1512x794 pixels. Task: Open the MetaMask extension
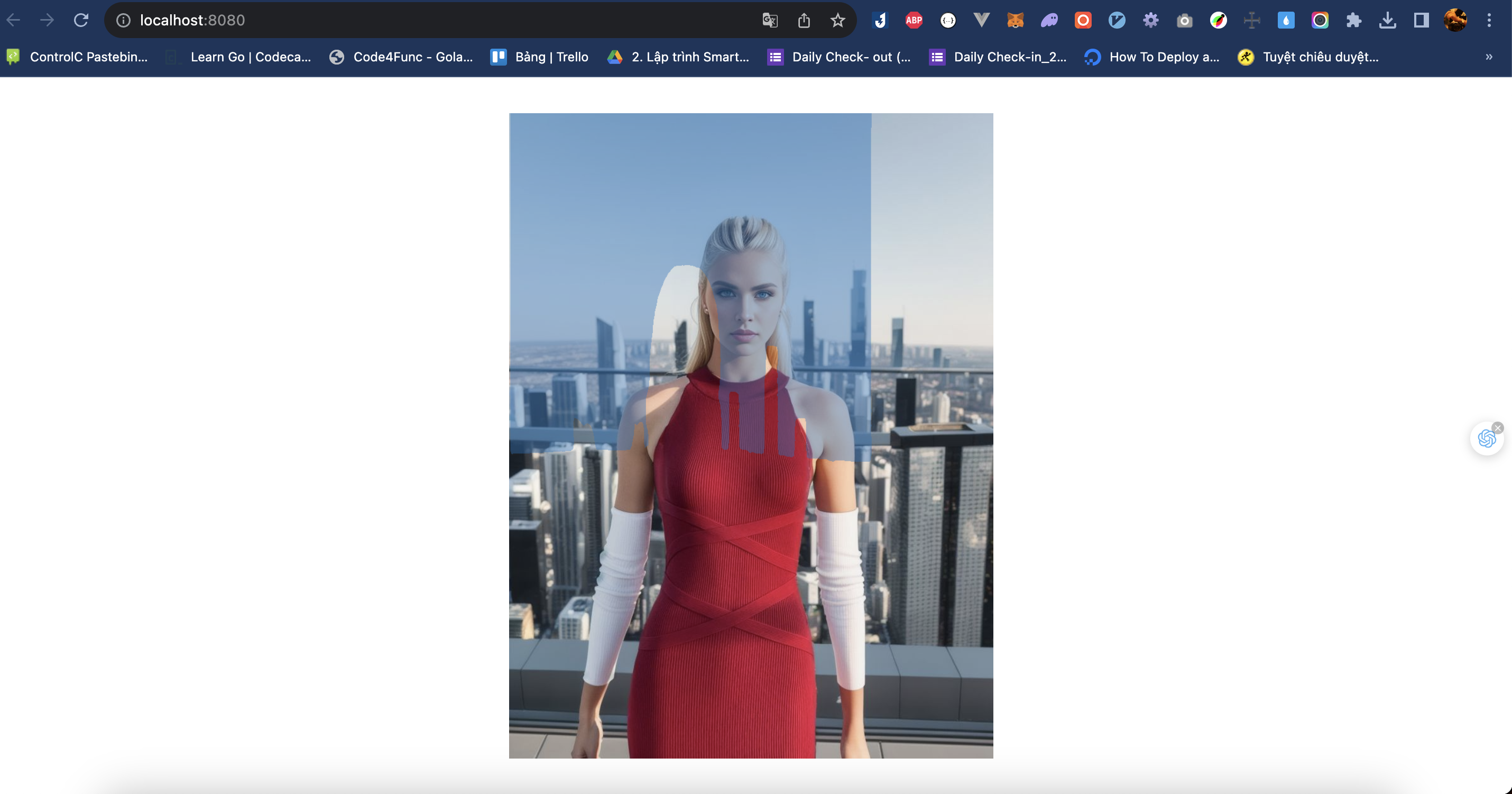point(1016,20)
